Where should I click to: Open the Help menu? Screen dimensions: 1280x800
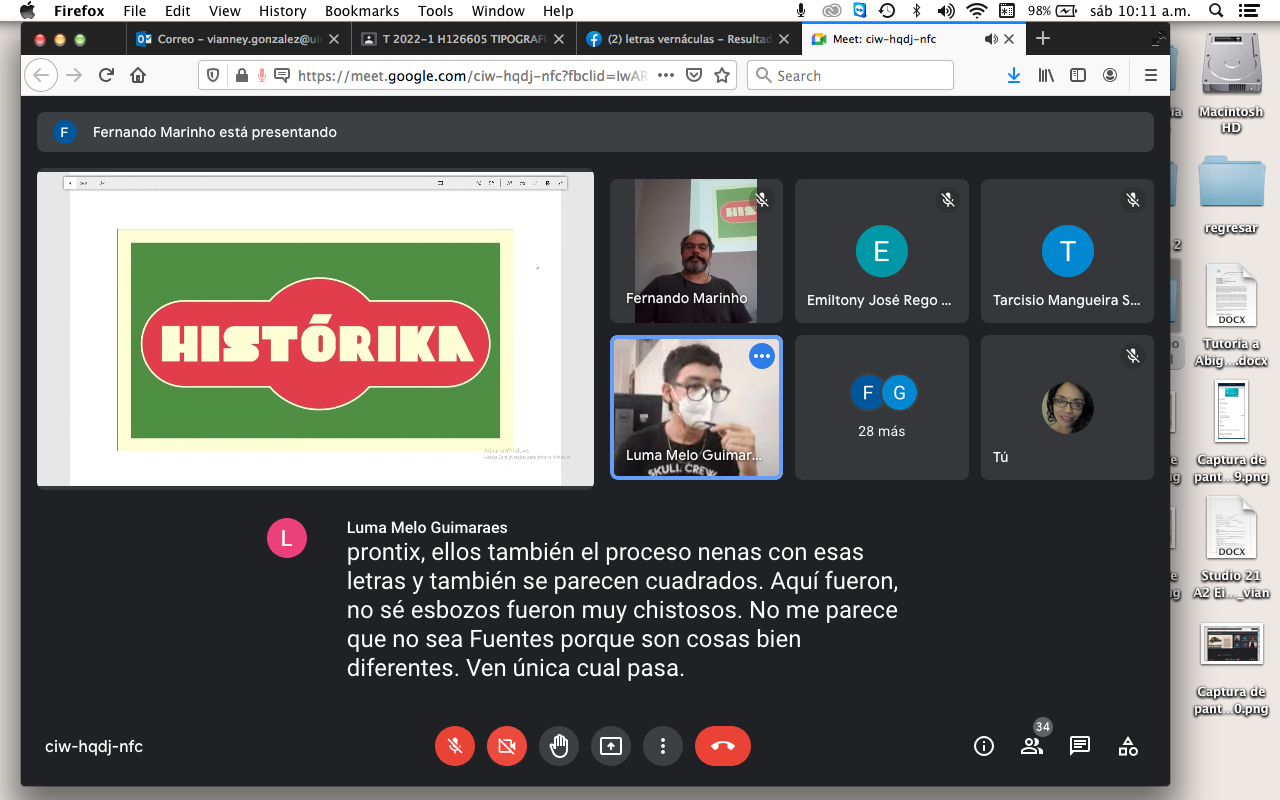[x=558, y=11]
